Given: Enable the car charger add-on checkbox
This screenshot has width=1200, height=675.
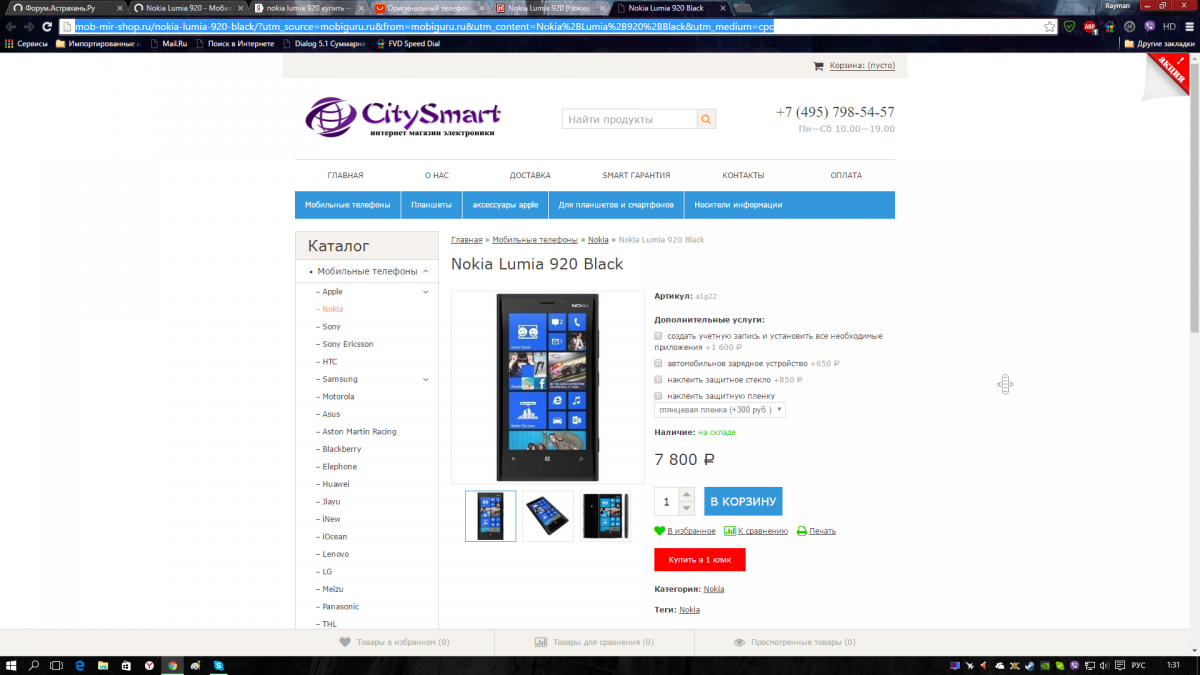Looking at the screenshot, I should 658,363.
